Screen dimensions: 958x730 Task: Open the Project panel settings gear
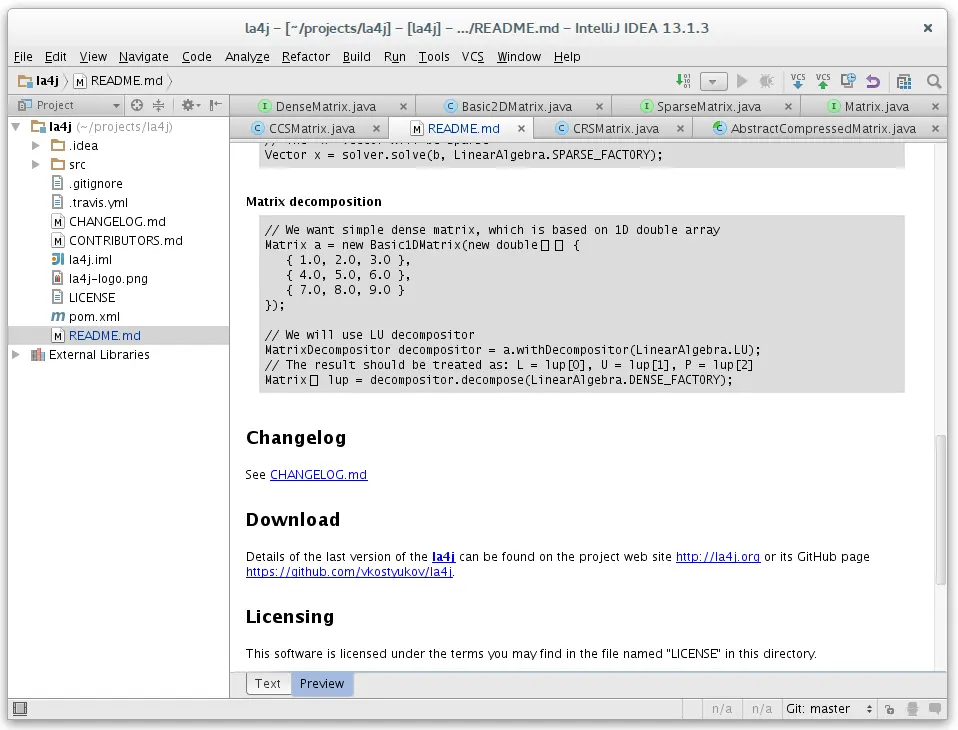pyautogui.click(x=190, y=105)
